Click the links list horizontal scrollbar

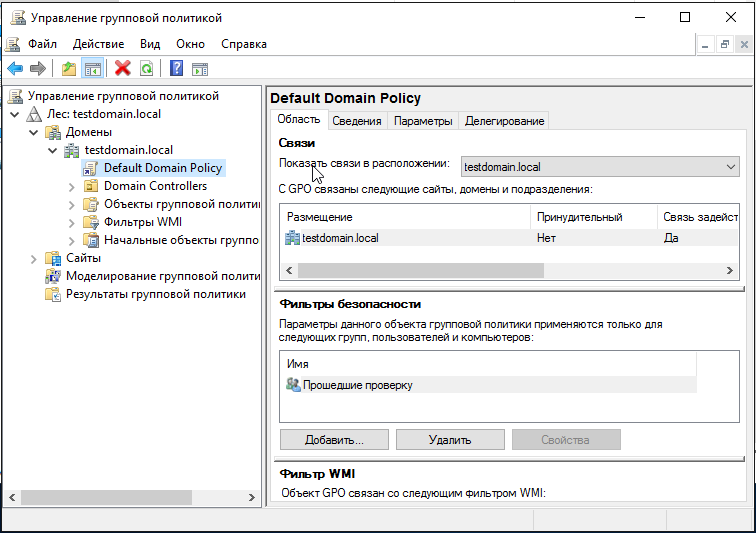click(x=420, y=271)
